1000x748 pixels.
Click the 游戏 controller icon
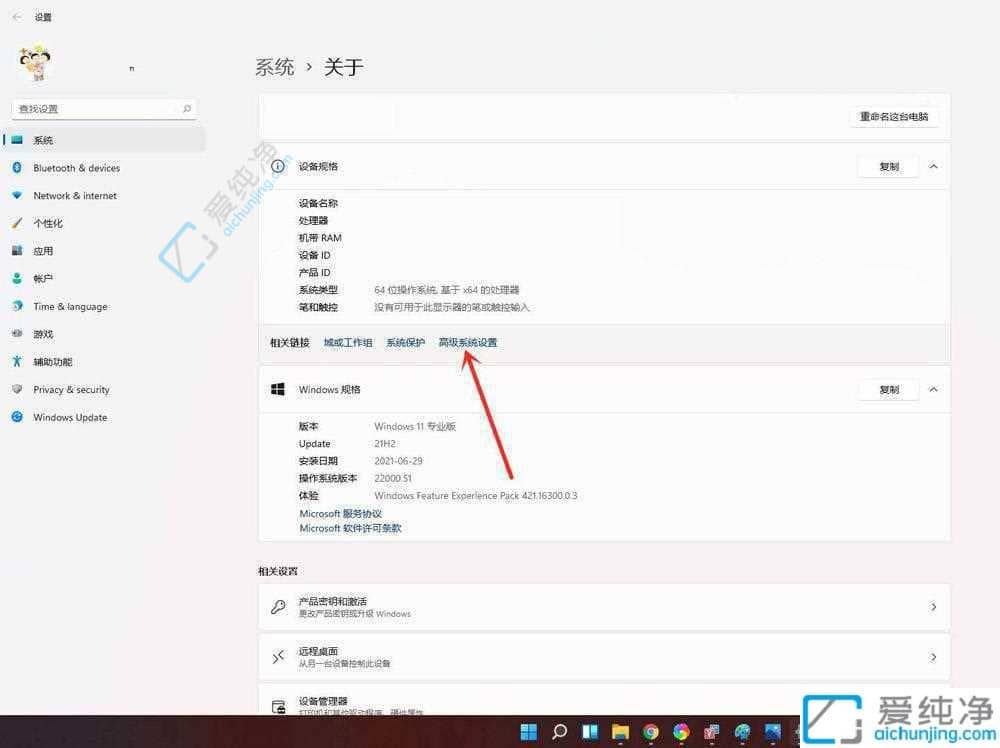17,334
